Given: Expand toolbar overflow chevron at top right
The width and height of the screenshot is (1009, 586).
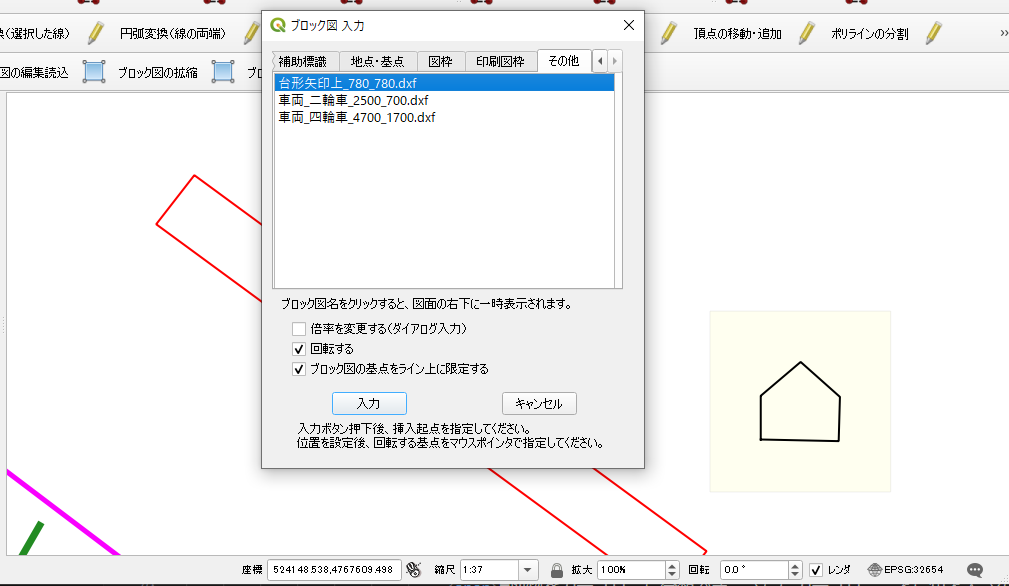Looking at the screenshot, I should 1002,33.
